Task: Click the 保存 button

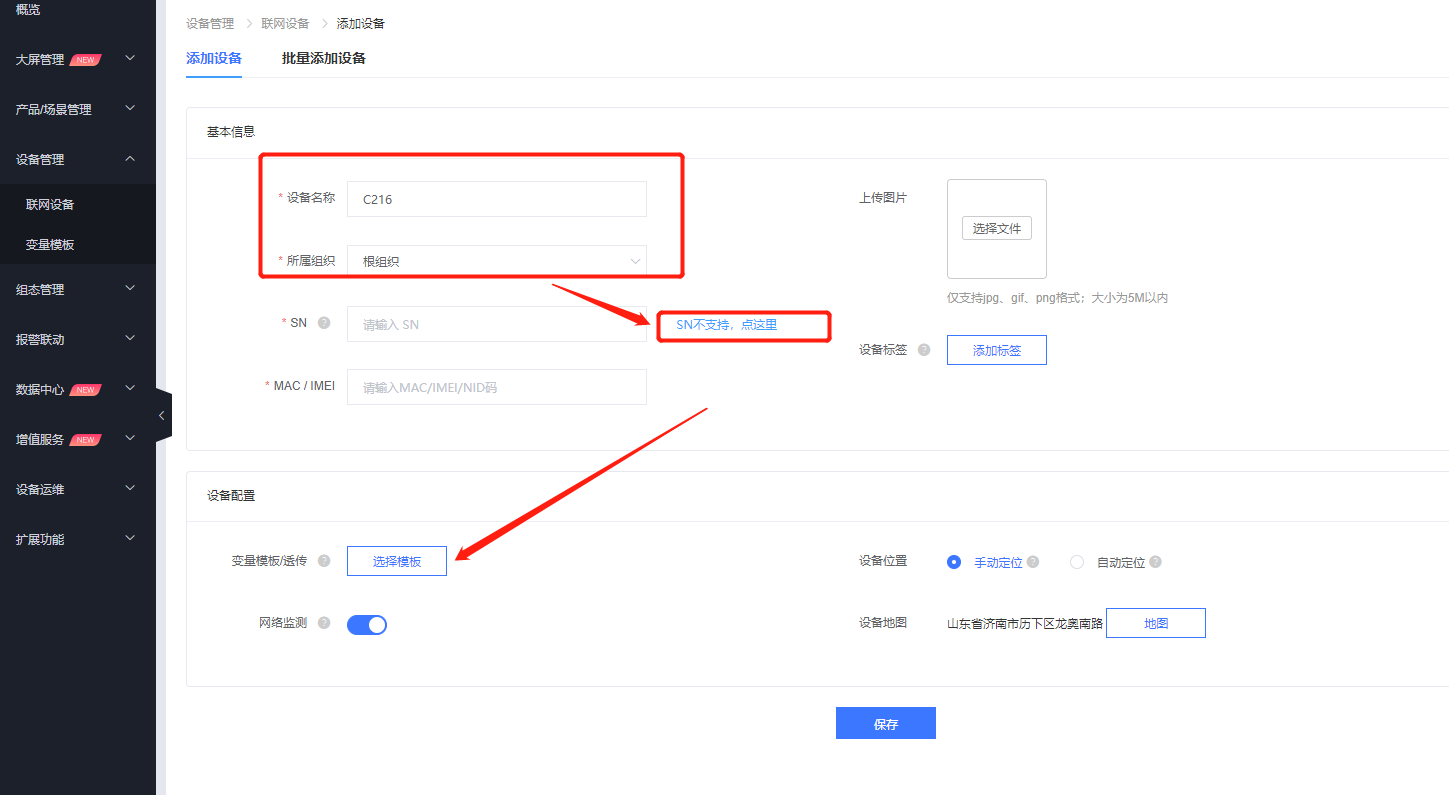Action: 885,723
